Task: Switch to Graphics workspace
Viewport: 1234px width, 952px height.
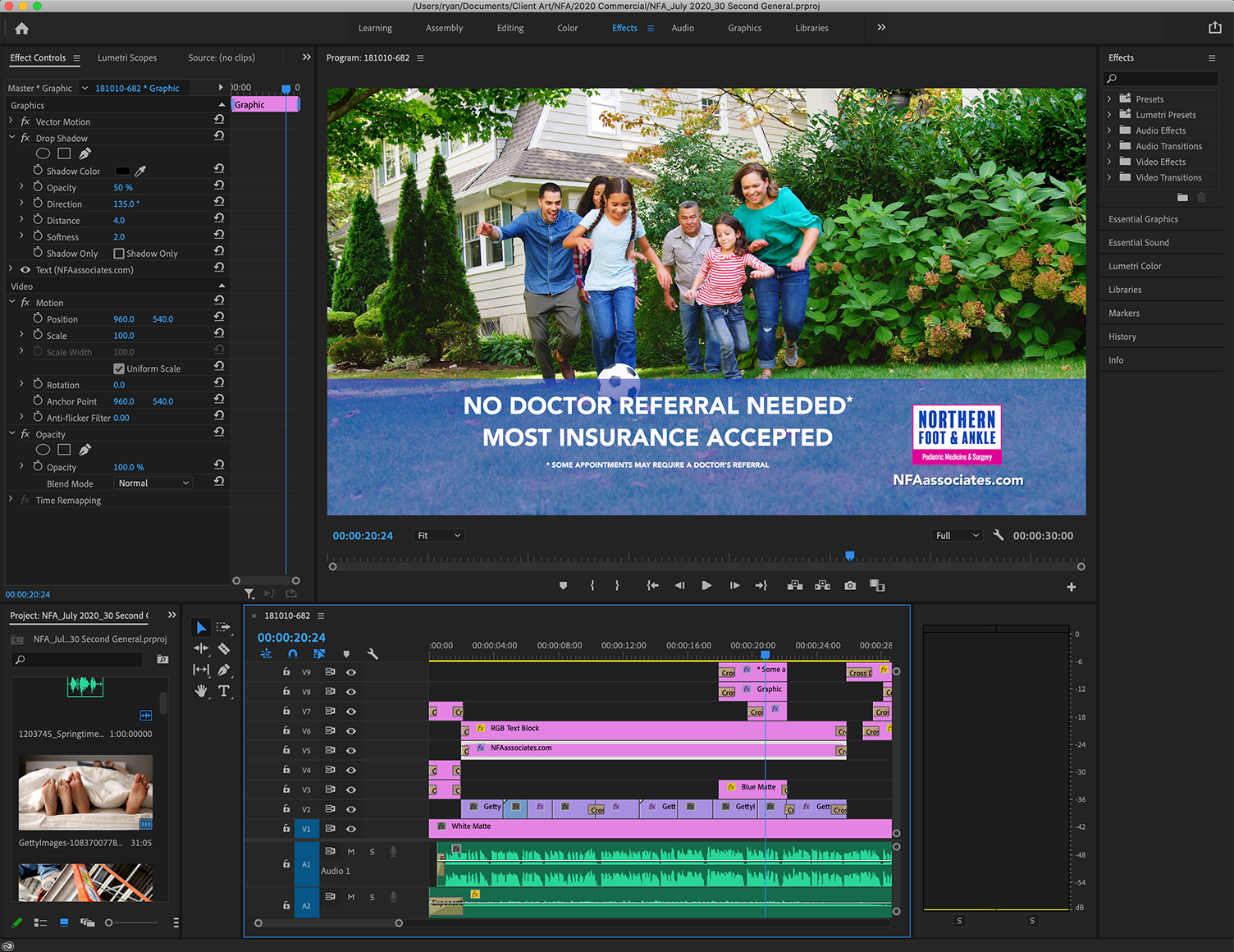Action: pos(744,28)
